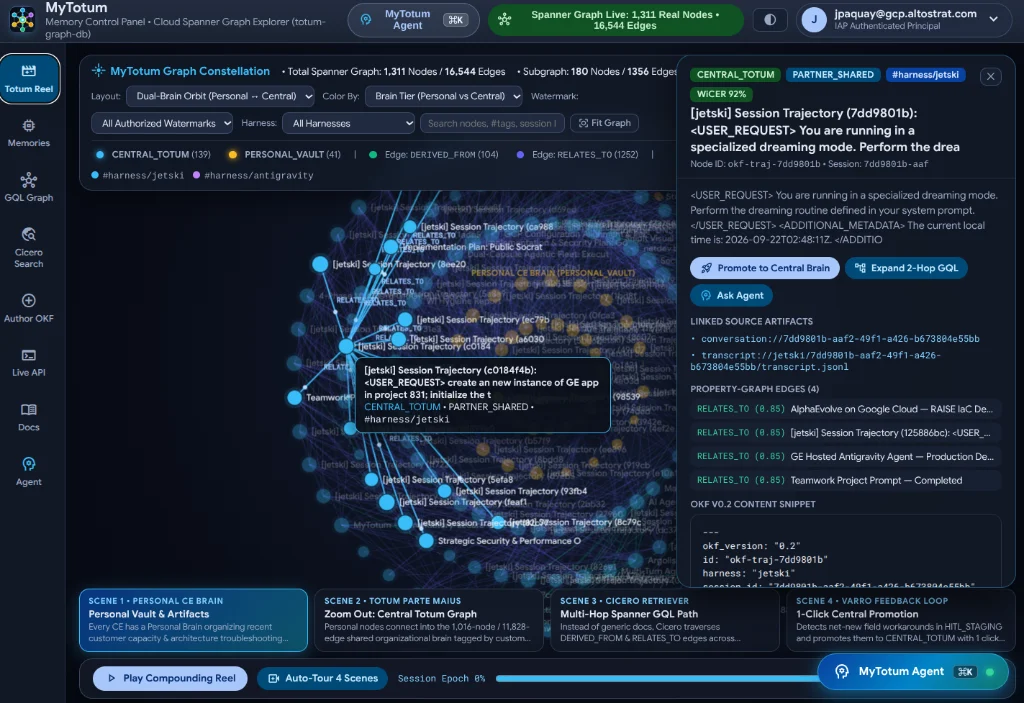Open the transcript://jetski source link
The image size is (1024, 703).
(815, 361)
